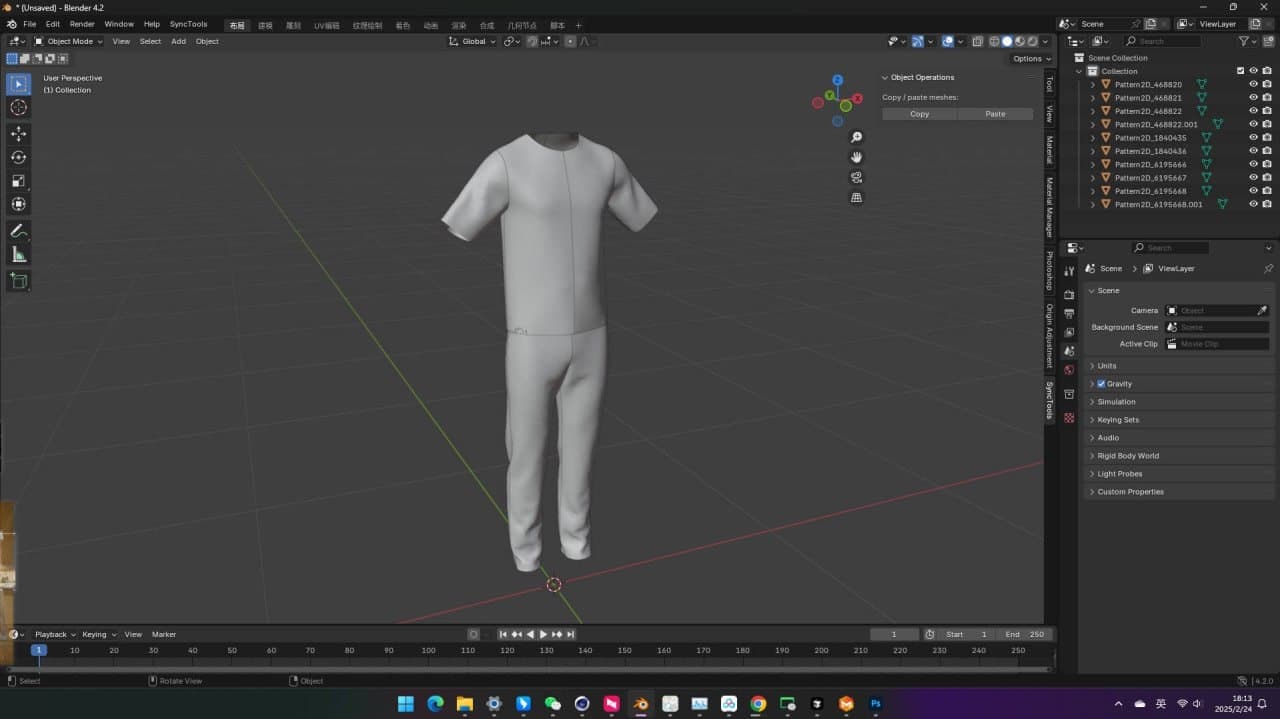1280x719 pixels.
Task: Click the End frame field
Action: (x=1025, y=634)
